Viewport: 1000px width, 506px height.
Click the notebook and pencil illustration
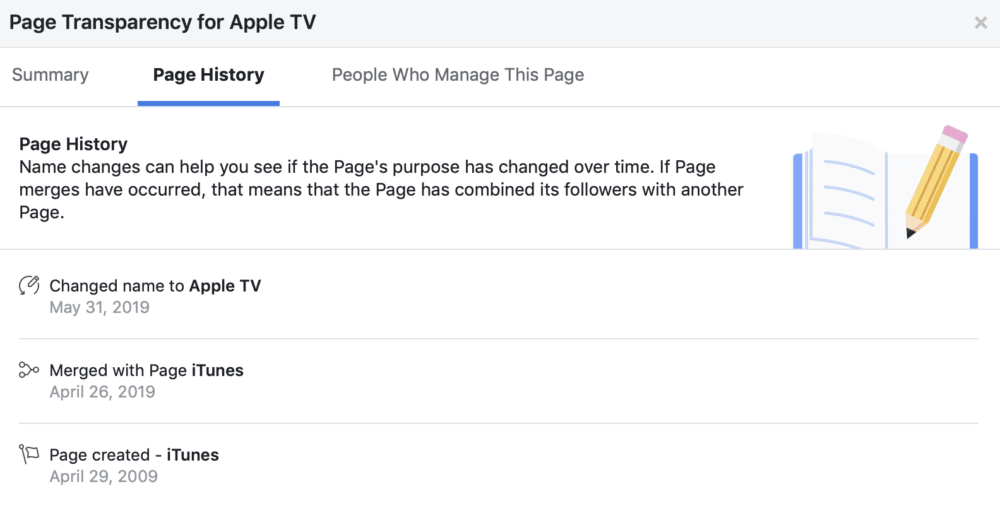click(885, 187)
